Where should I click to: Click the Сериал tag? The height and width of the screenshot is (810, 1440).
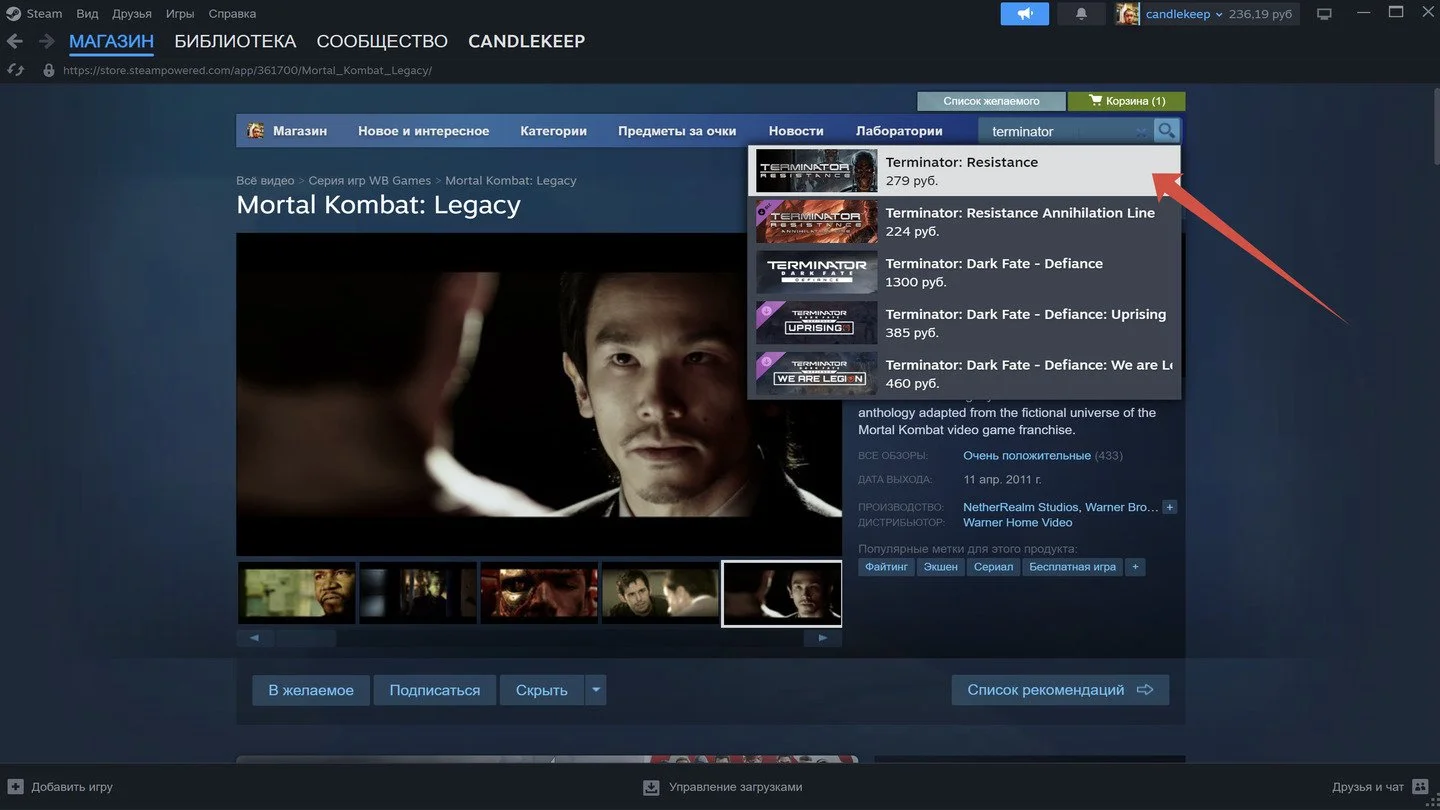pyautogui.click(x=993, y=567)
